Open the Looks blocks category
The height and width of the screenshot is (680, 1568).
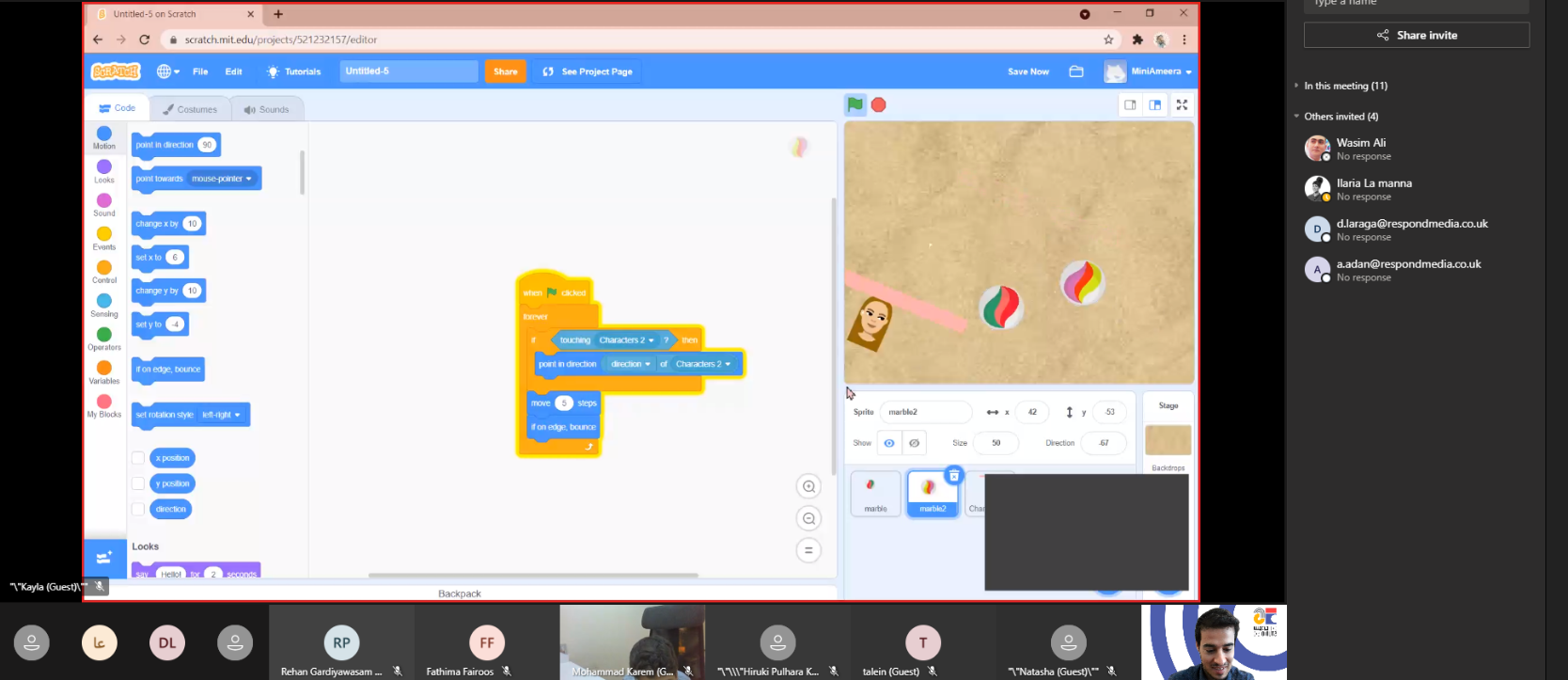(104, 172)
